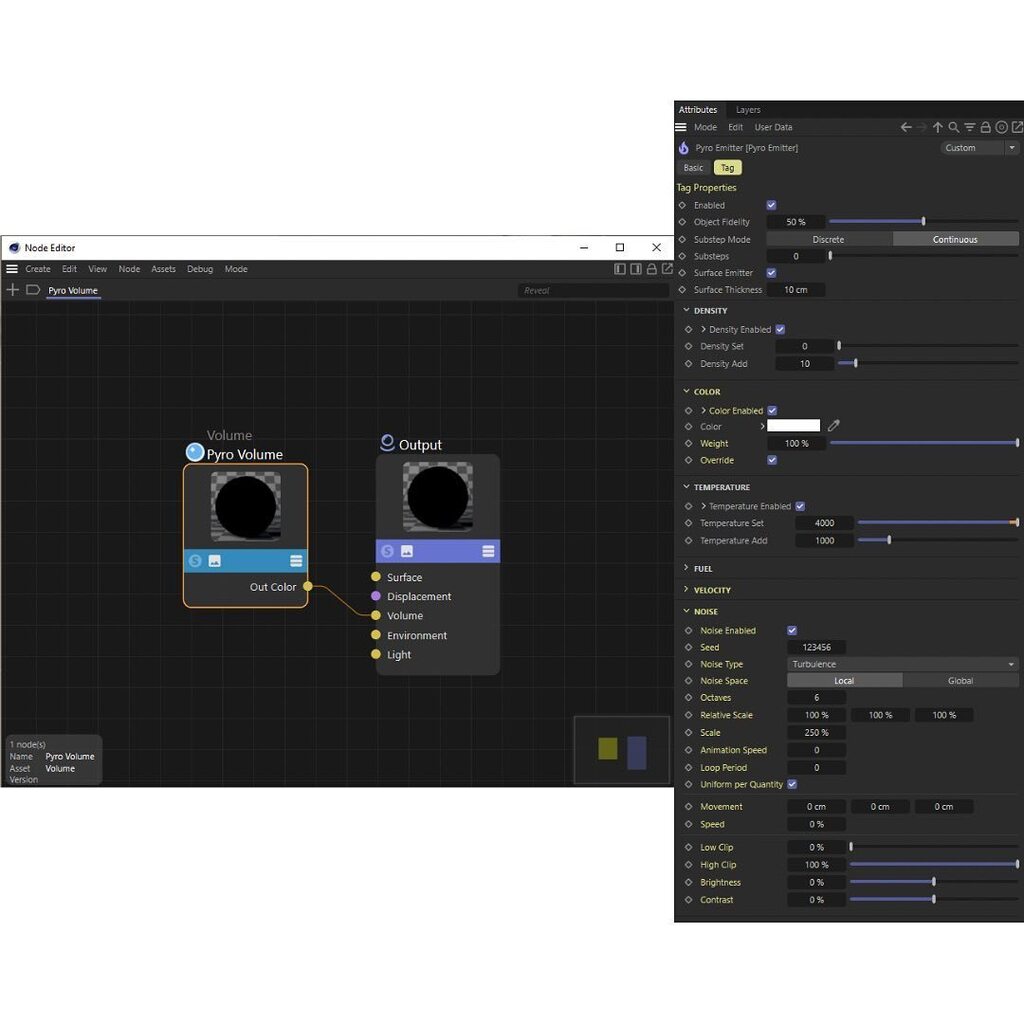Expand the VELOCITY section
Viewport: 1024px width, 1024px height.
(x=686, y=589)
